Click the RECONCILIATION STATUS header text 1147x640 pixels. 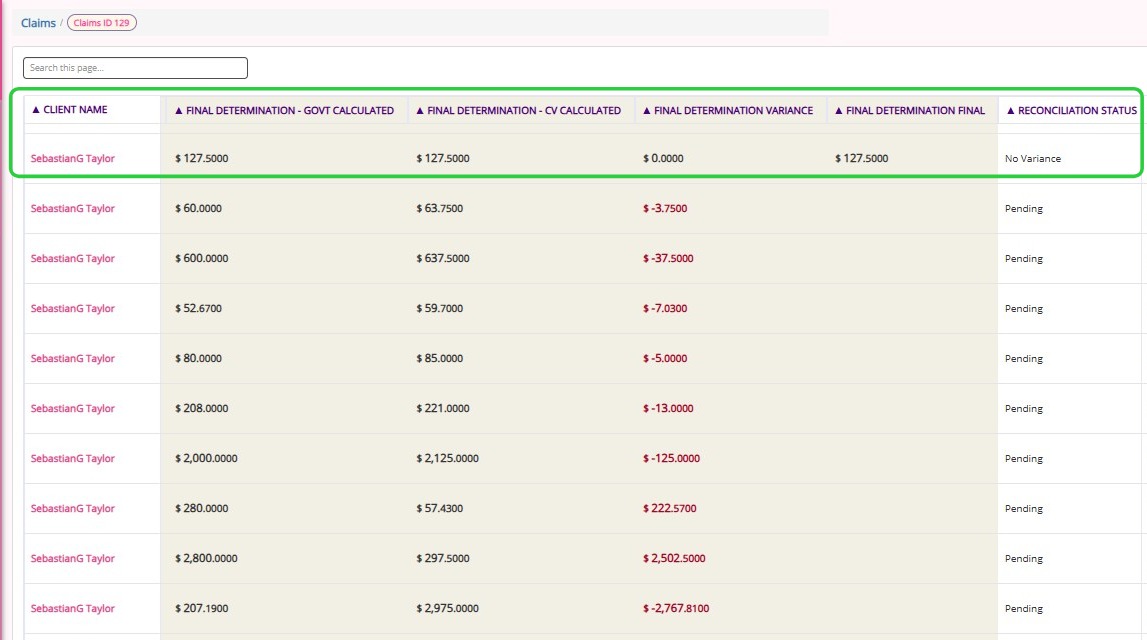[1077, 110]
